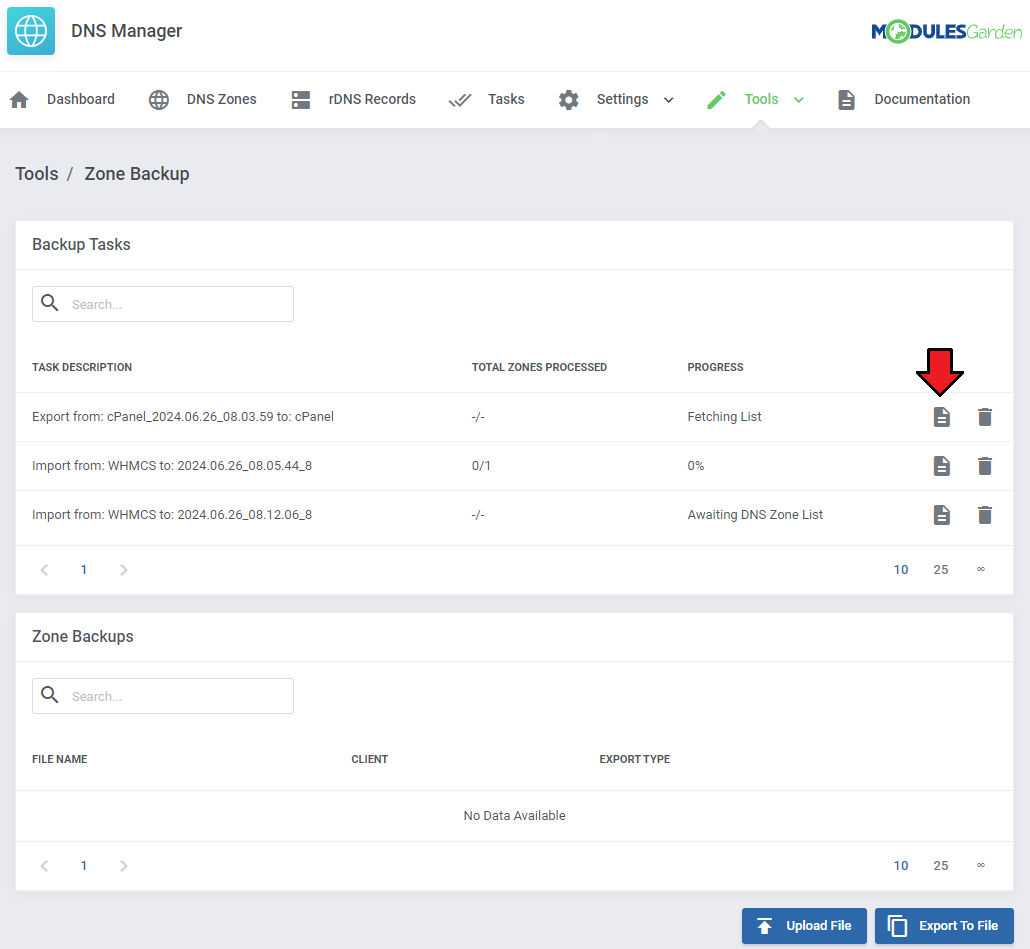Image resolution: width=1030 pixels, height=949 pixels.
Task: Open ModulesGarden logo link
Action: (x=946, y=31)
